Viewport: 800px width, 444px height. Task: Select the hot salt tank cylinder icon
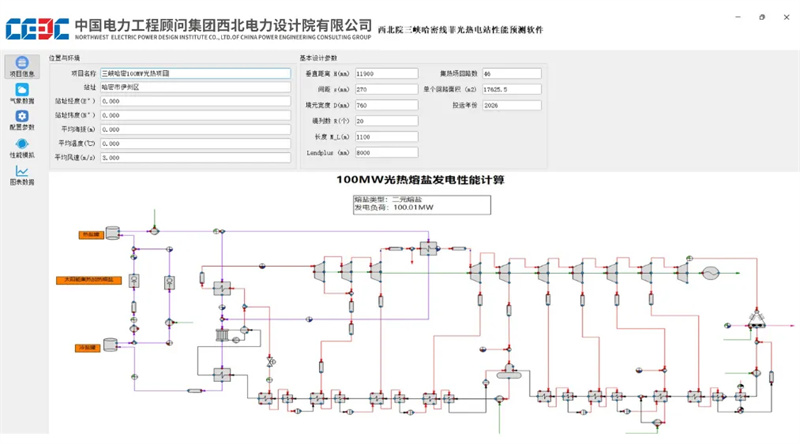point(112,233)
